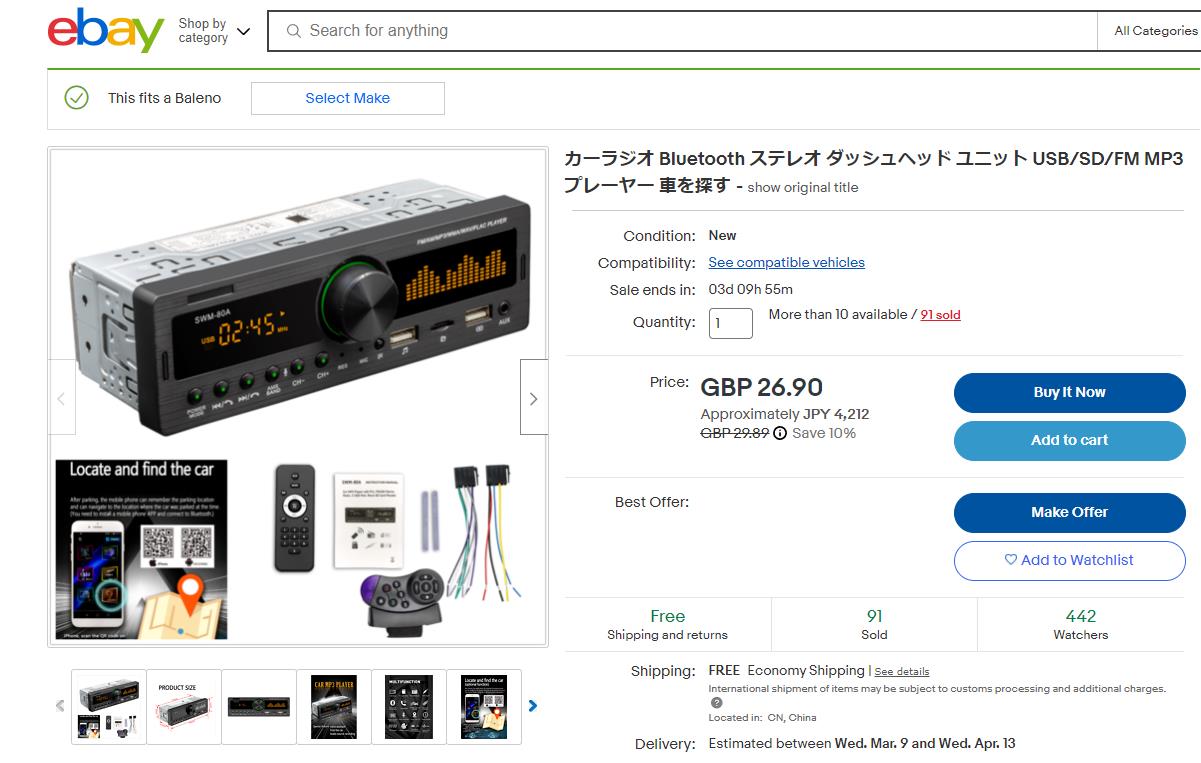Click the Quantity input field

coord(731,323)
